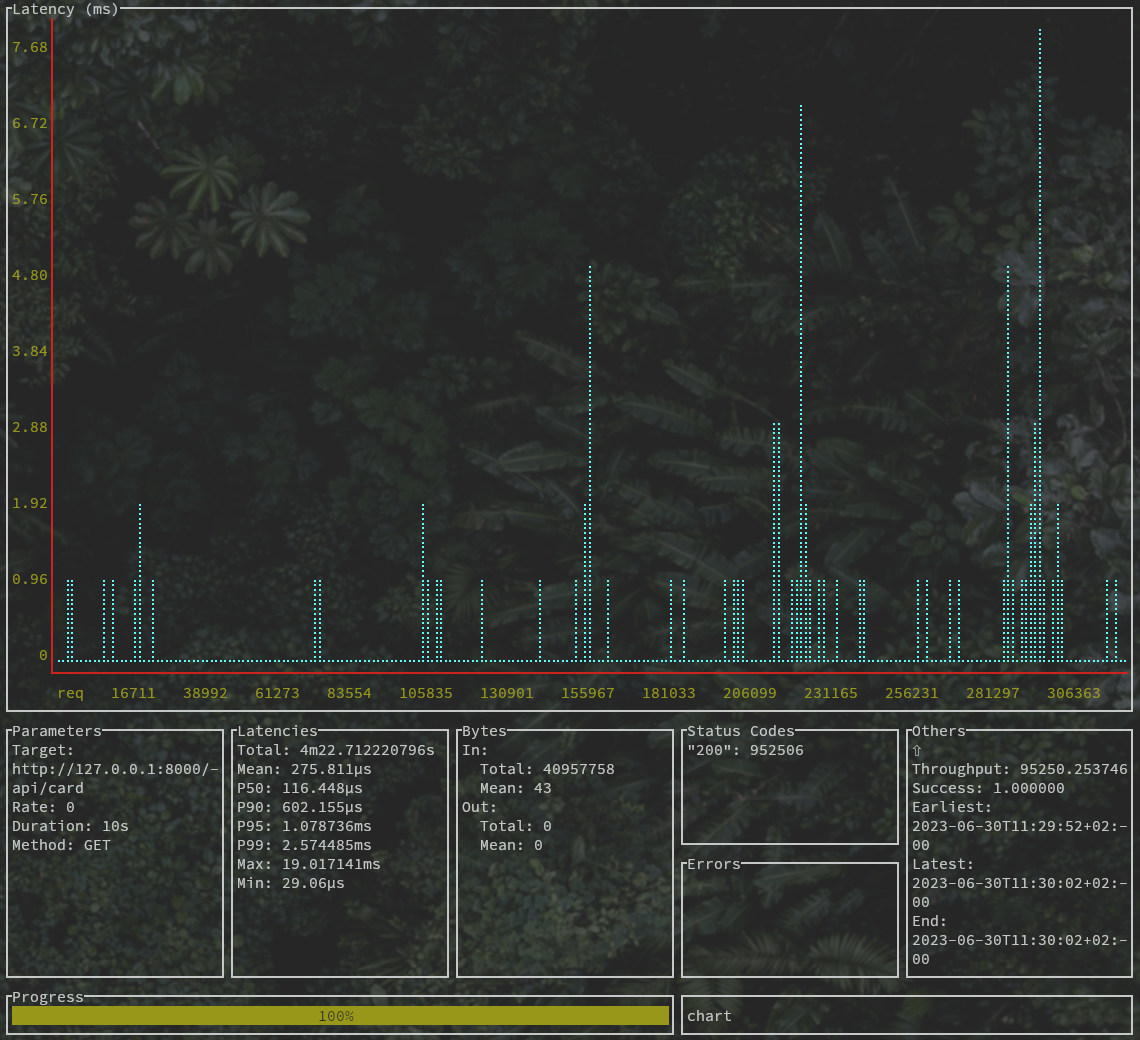Click the 83554 x-axis tick
This screenshot has height=1040, width=1140.
pos(349,693)
